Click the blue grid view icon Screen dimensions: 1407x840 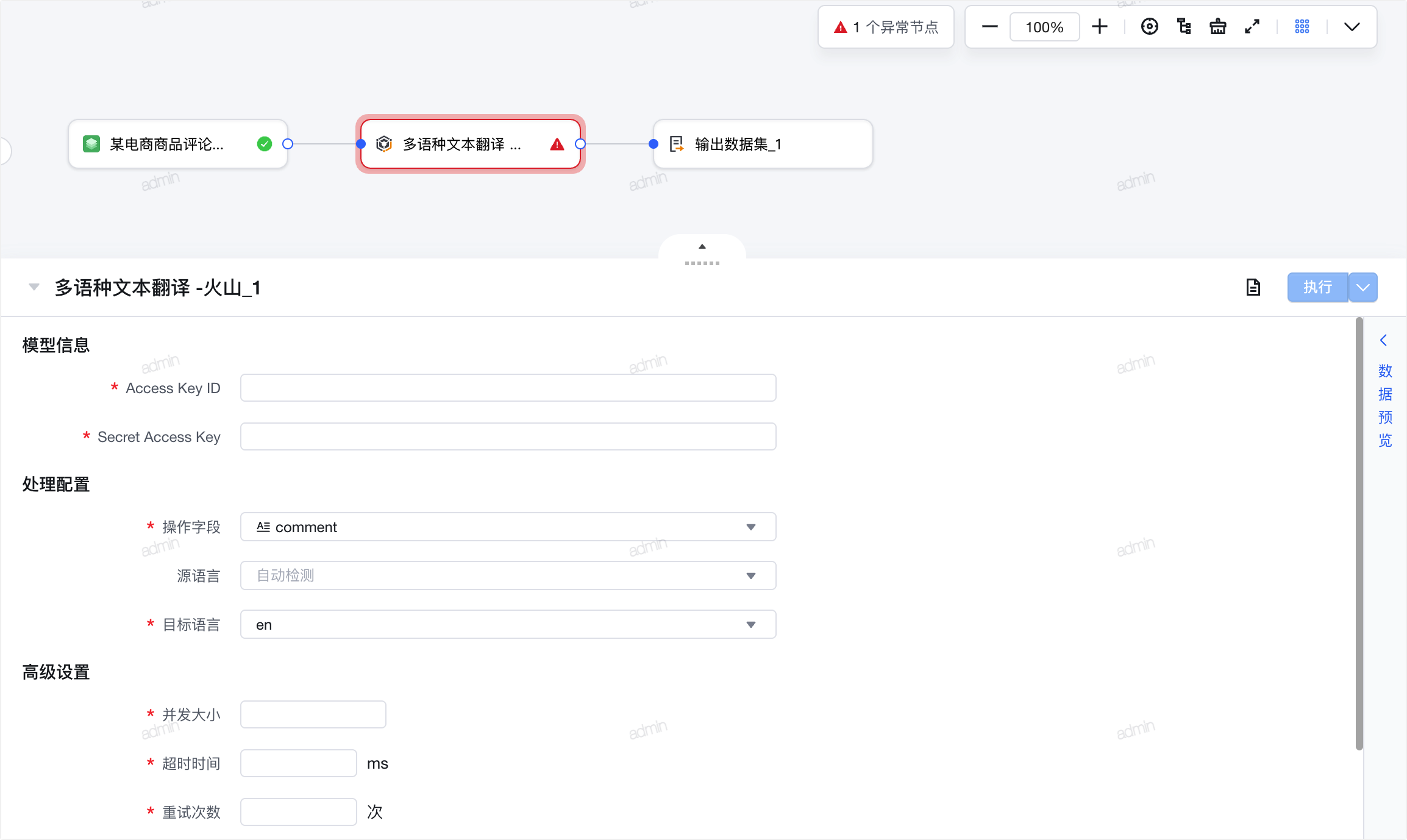click(1302, 27)
